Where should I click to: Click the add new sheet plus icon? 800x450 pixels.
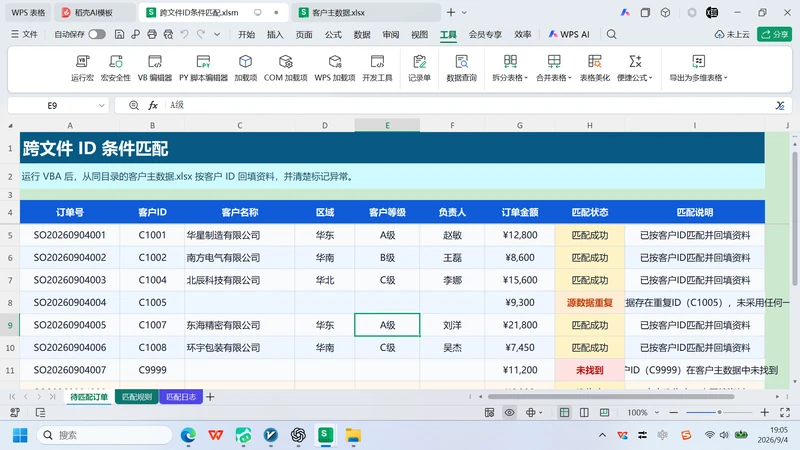tap(210, 396)
